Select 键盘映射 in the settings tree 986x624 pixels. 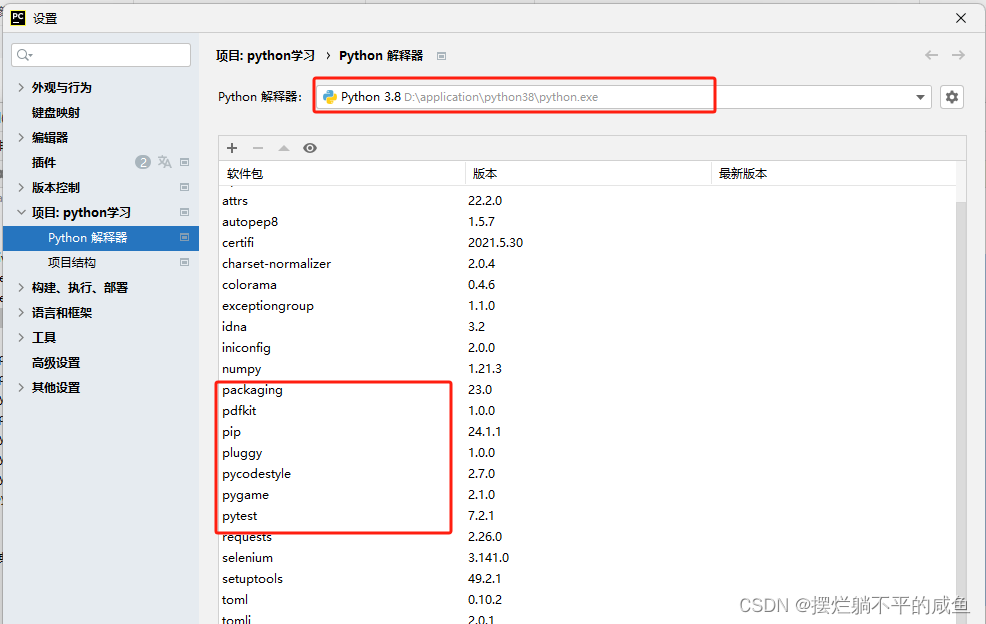click(56, 113)
